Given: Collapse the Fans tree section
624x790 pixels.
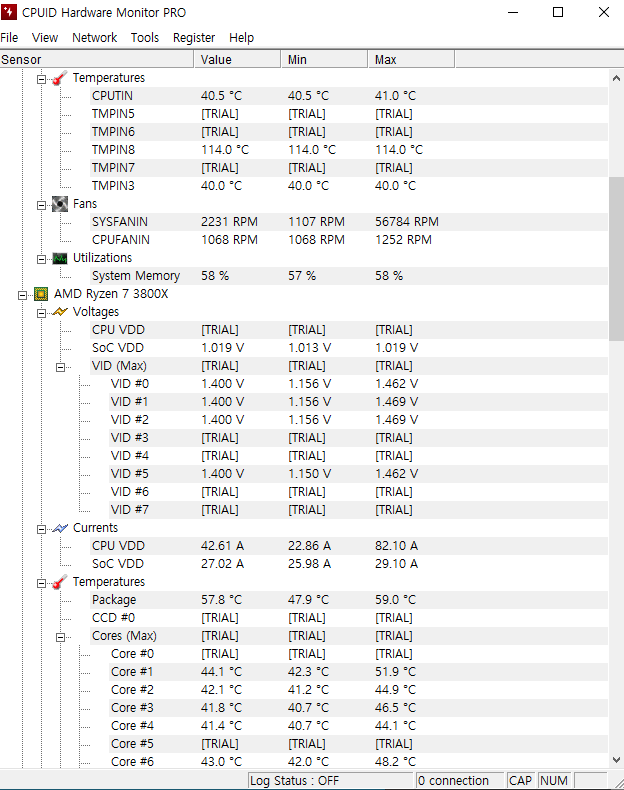Looking at the screenshot, I should (42, 204).
